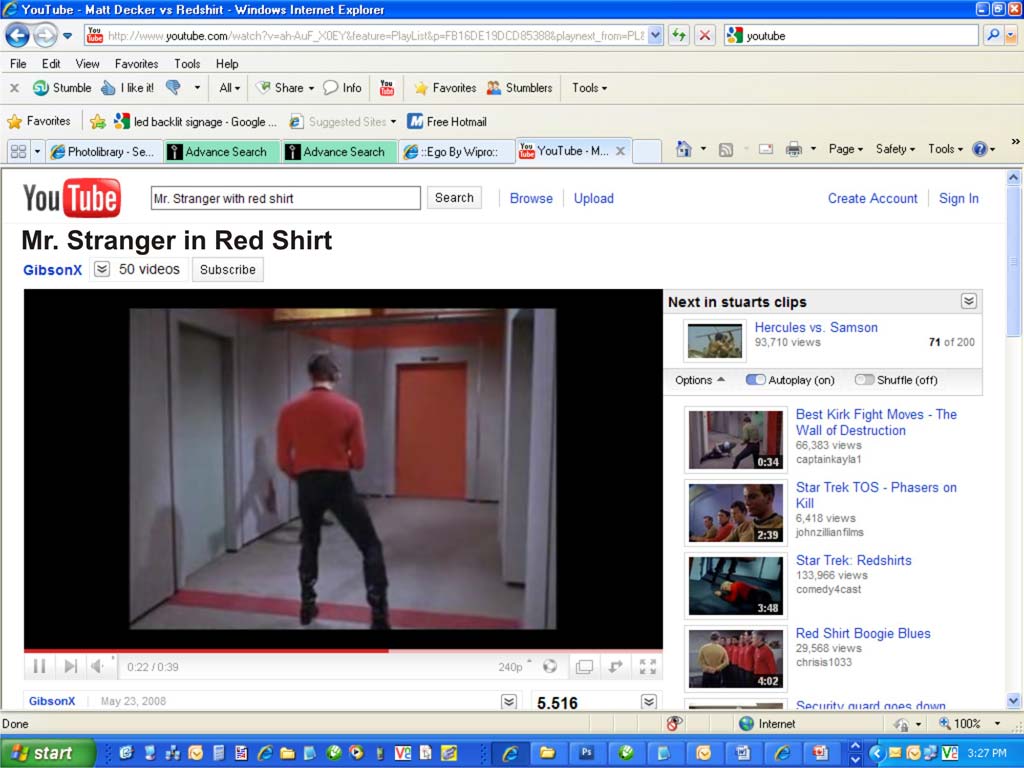Click the browser Forward arrow button
Screen dimensions: 1024x768
(x=44, y=35)
